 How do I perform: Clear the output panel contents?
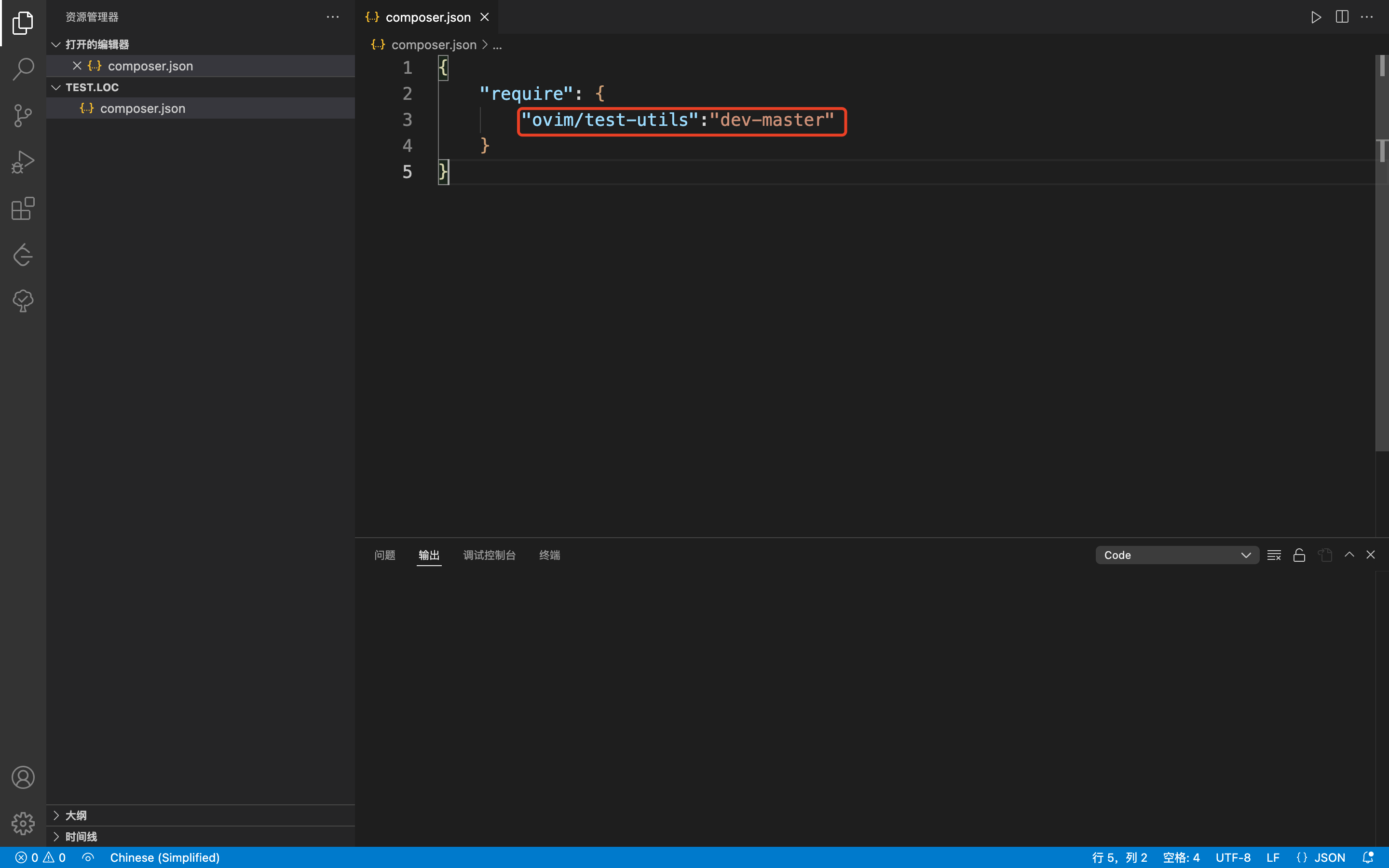(1274, 555)
